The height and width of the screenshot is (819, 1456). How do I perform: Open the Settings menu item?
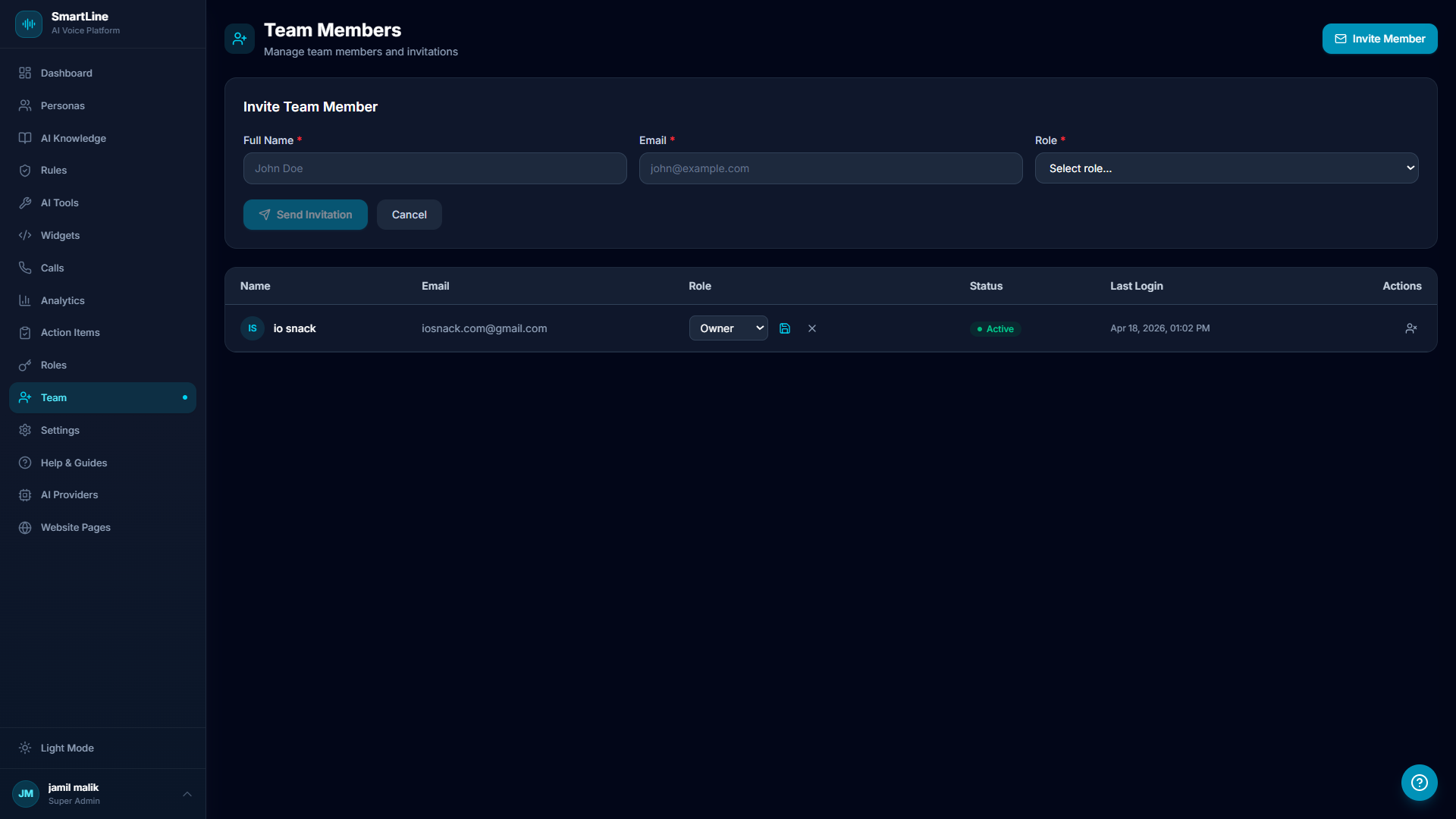pos(60,430)
